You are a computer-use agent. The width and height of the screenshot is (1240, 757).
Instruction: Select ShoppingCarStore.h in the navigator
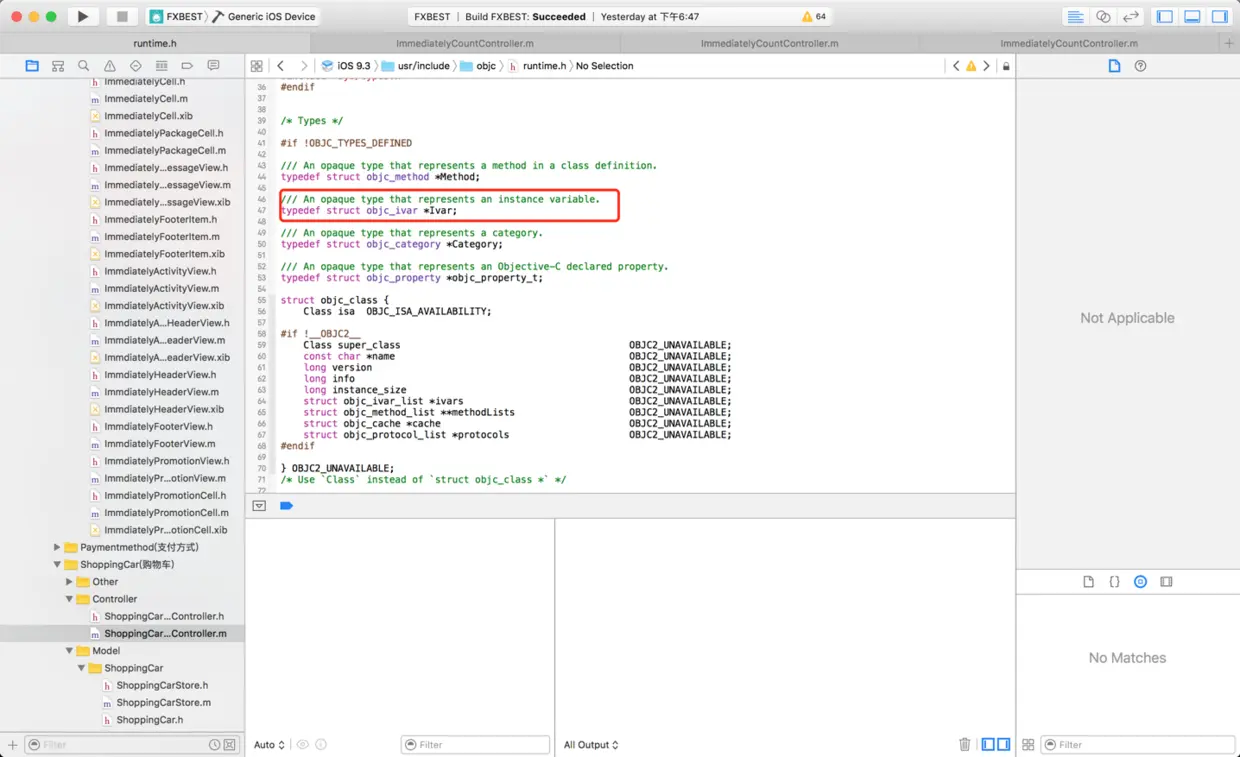point(162,685)
